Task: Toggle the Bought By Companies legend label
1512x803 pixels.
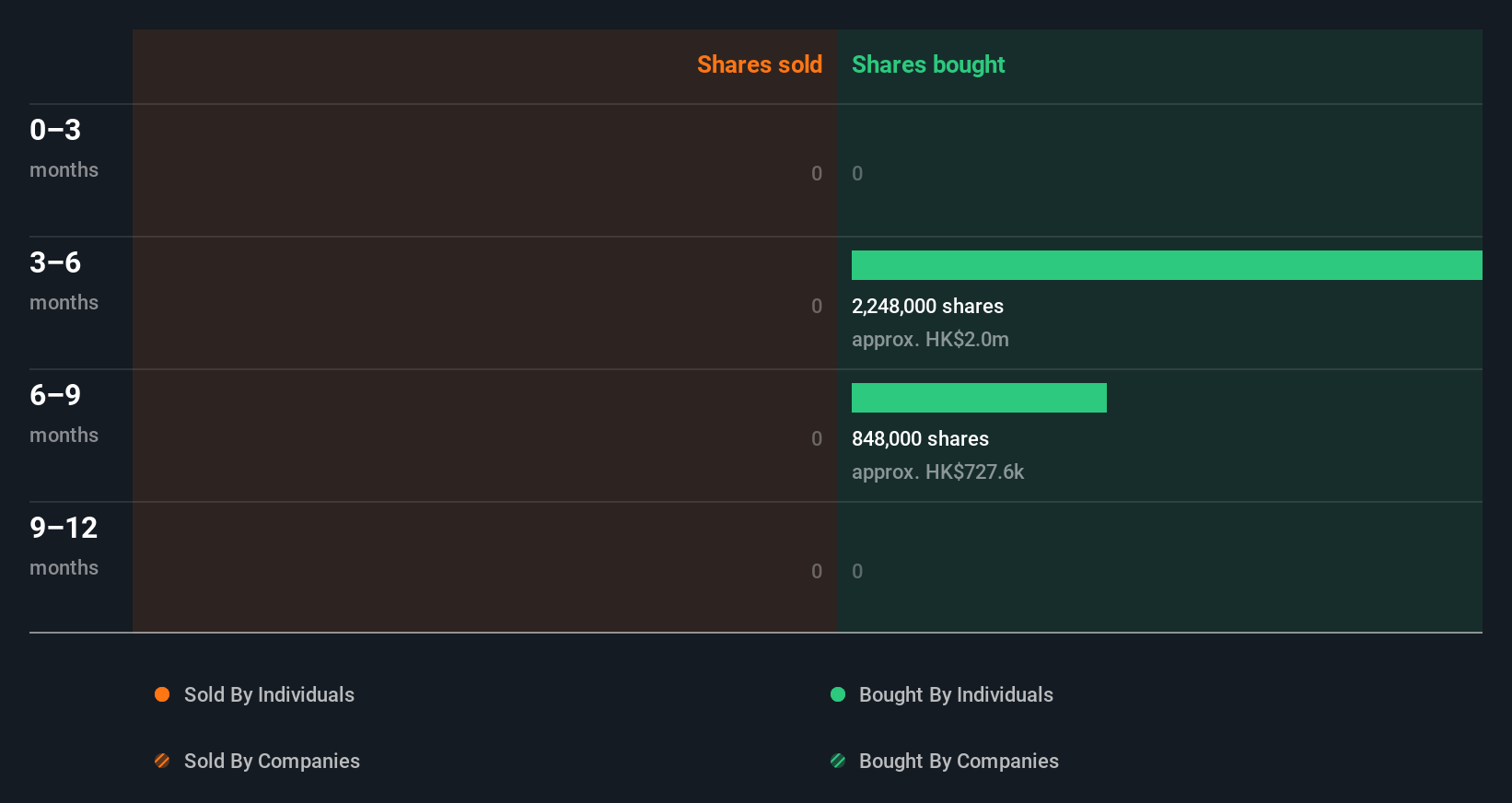Action: click(x=959, y=761)
